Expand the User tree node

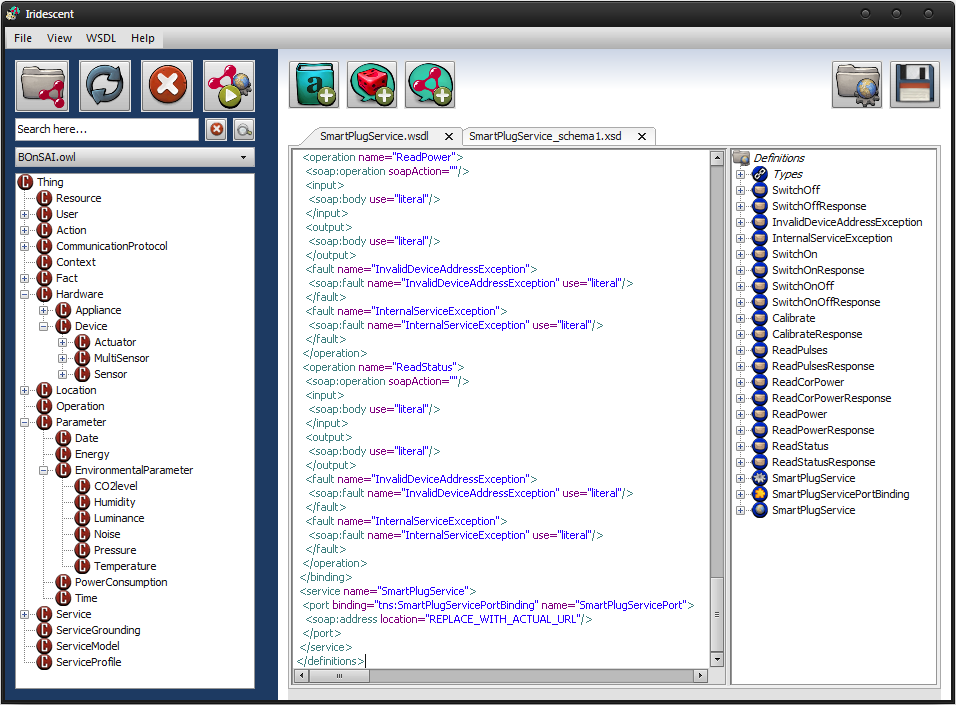[24, 214]
